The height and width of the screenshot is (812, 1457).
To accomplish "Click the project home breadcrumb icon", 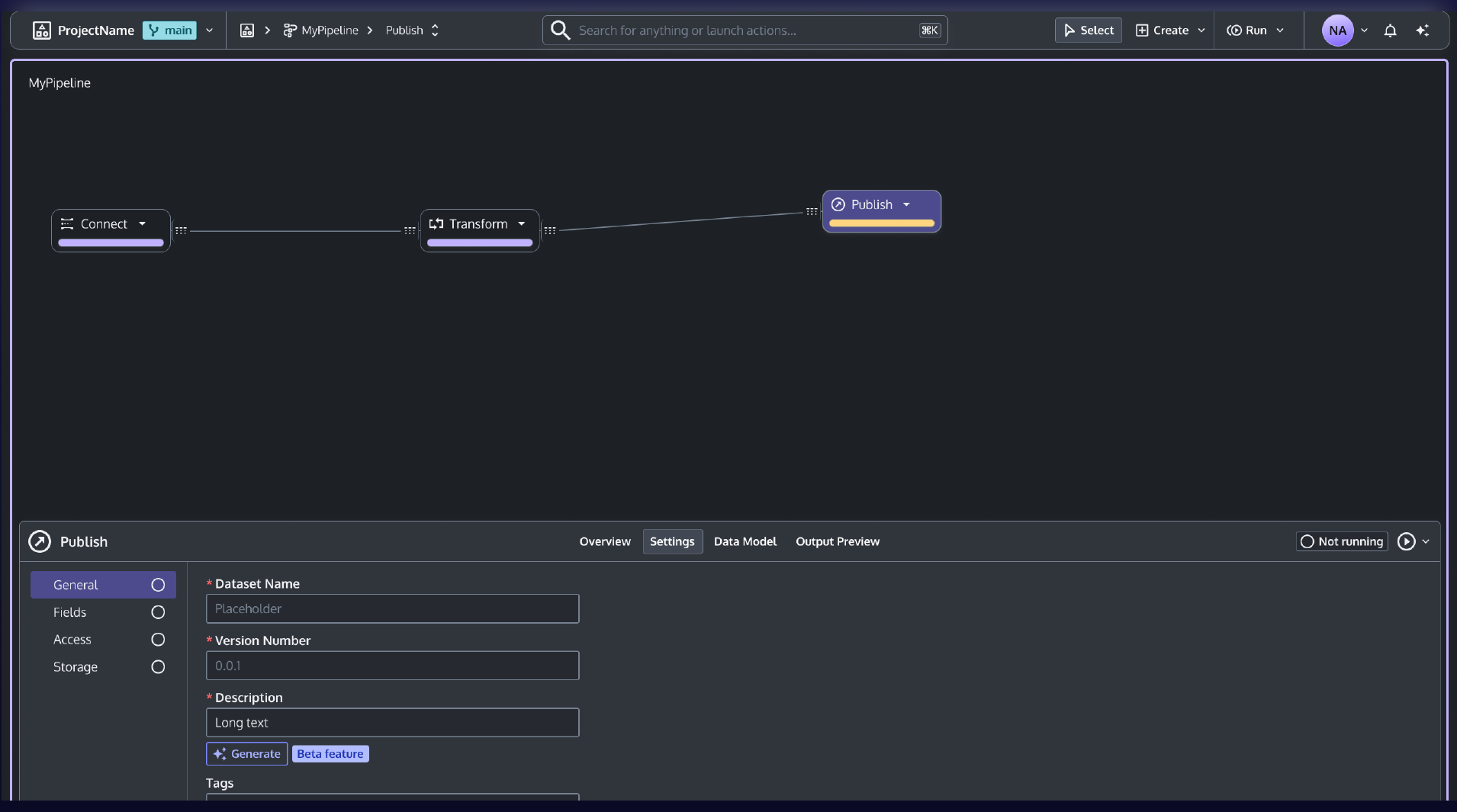I will click(x=246, y=30).
